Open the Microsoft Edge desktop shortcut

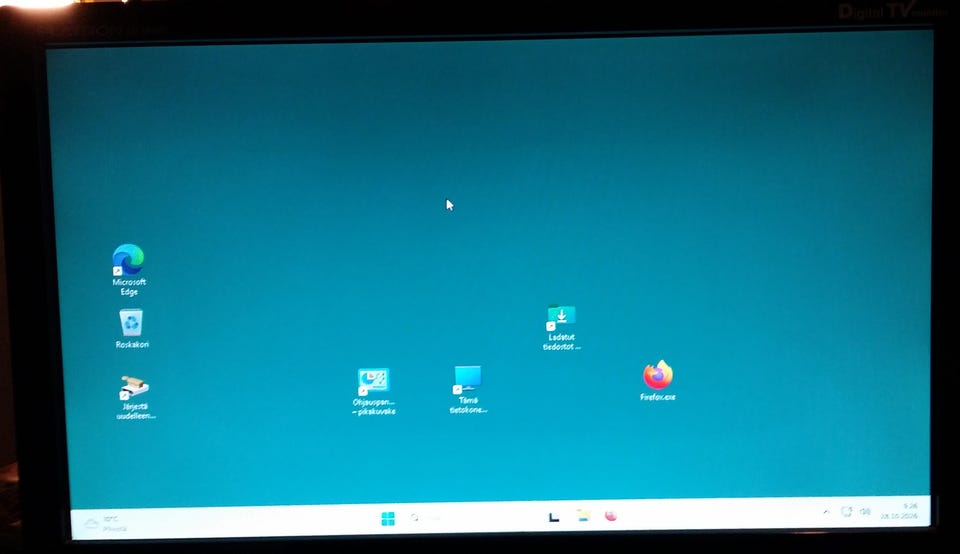coord(129,269)
